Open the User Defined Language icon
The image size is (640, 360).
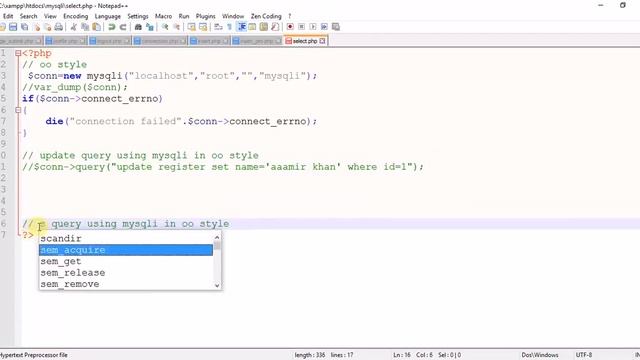pos(252,27)
